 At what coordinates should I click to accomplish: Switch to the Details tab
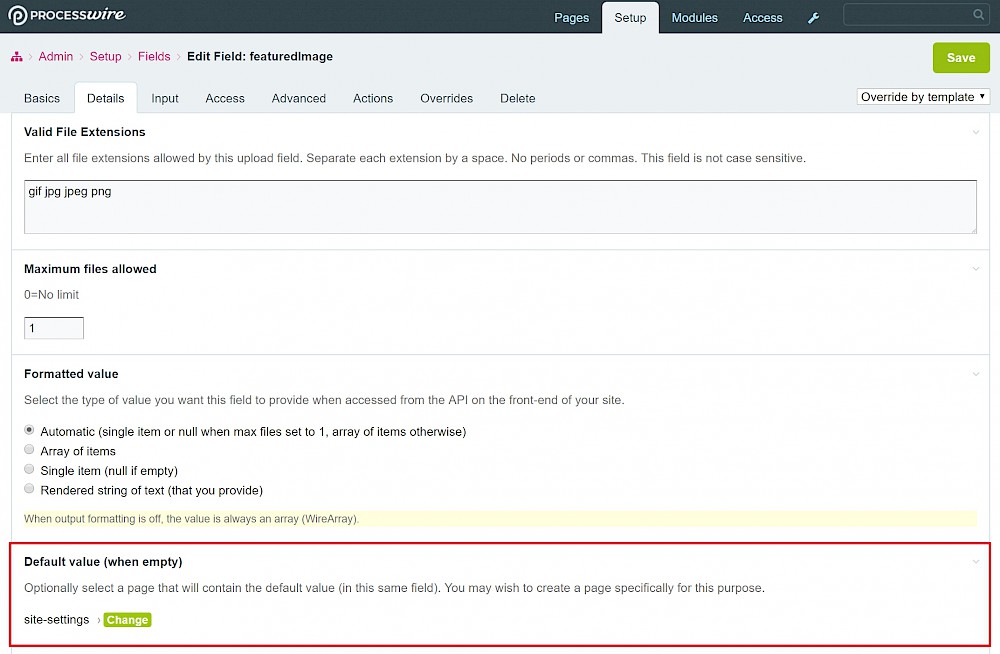[x=106, y=98]
